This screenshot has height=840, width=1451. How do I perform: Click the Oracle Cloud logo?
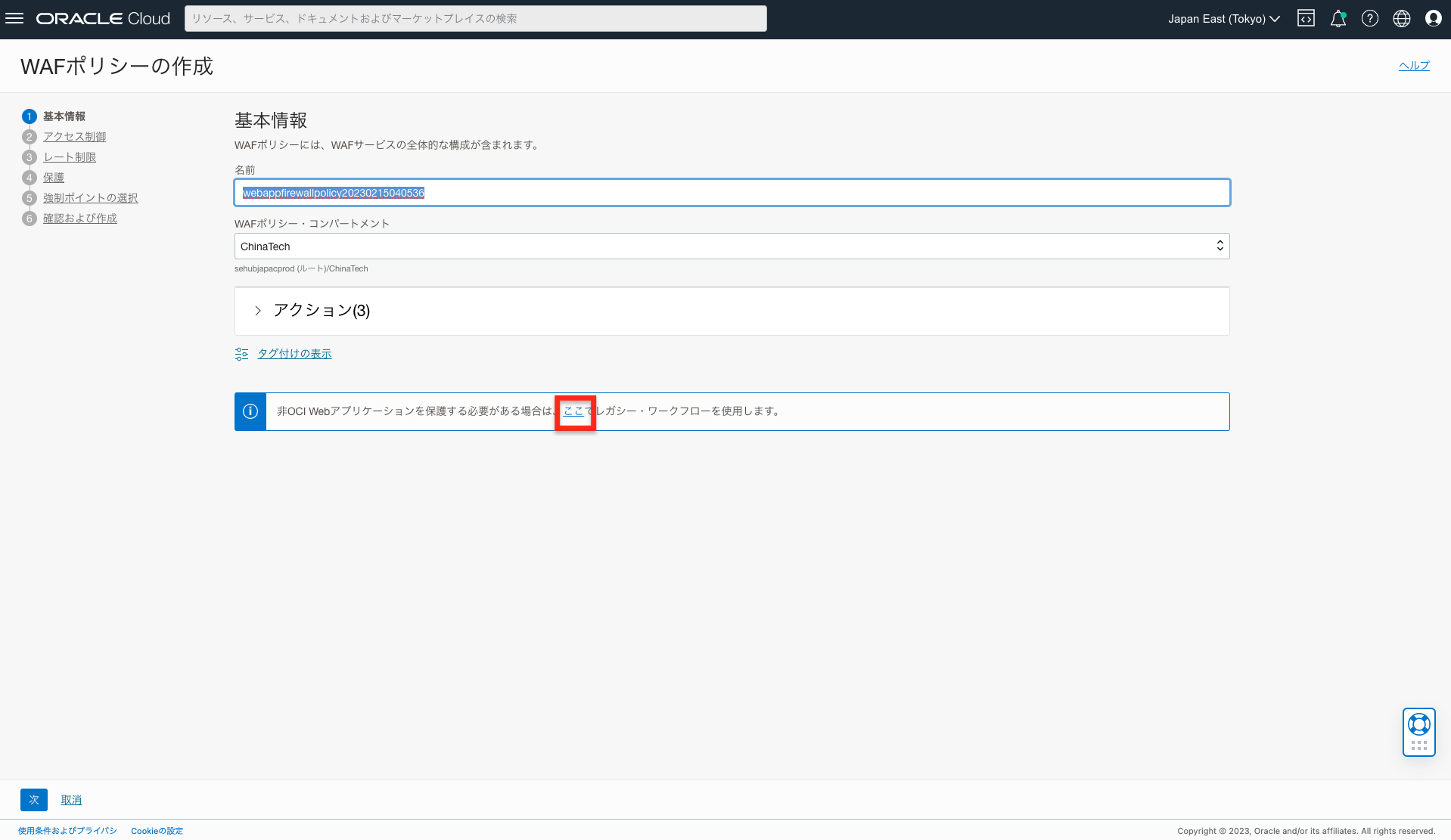coord(102,18)
